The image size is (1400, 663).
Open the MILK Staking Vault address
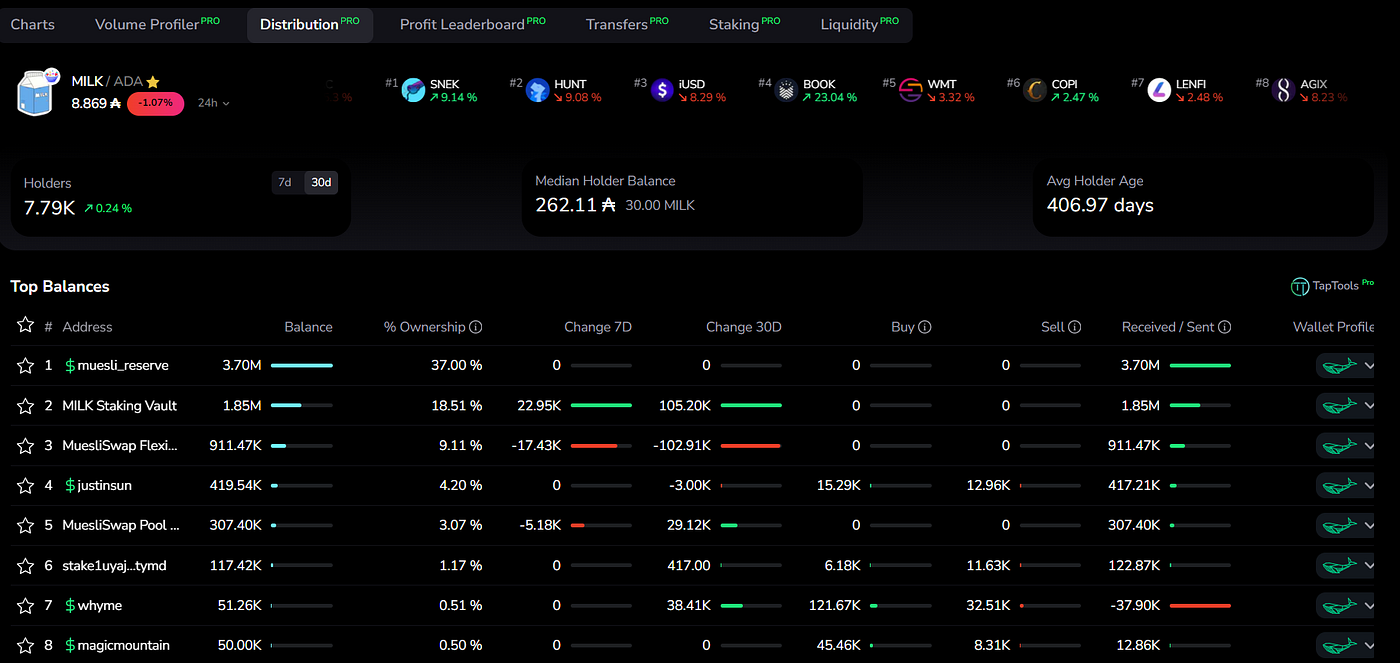pos(120,406)
